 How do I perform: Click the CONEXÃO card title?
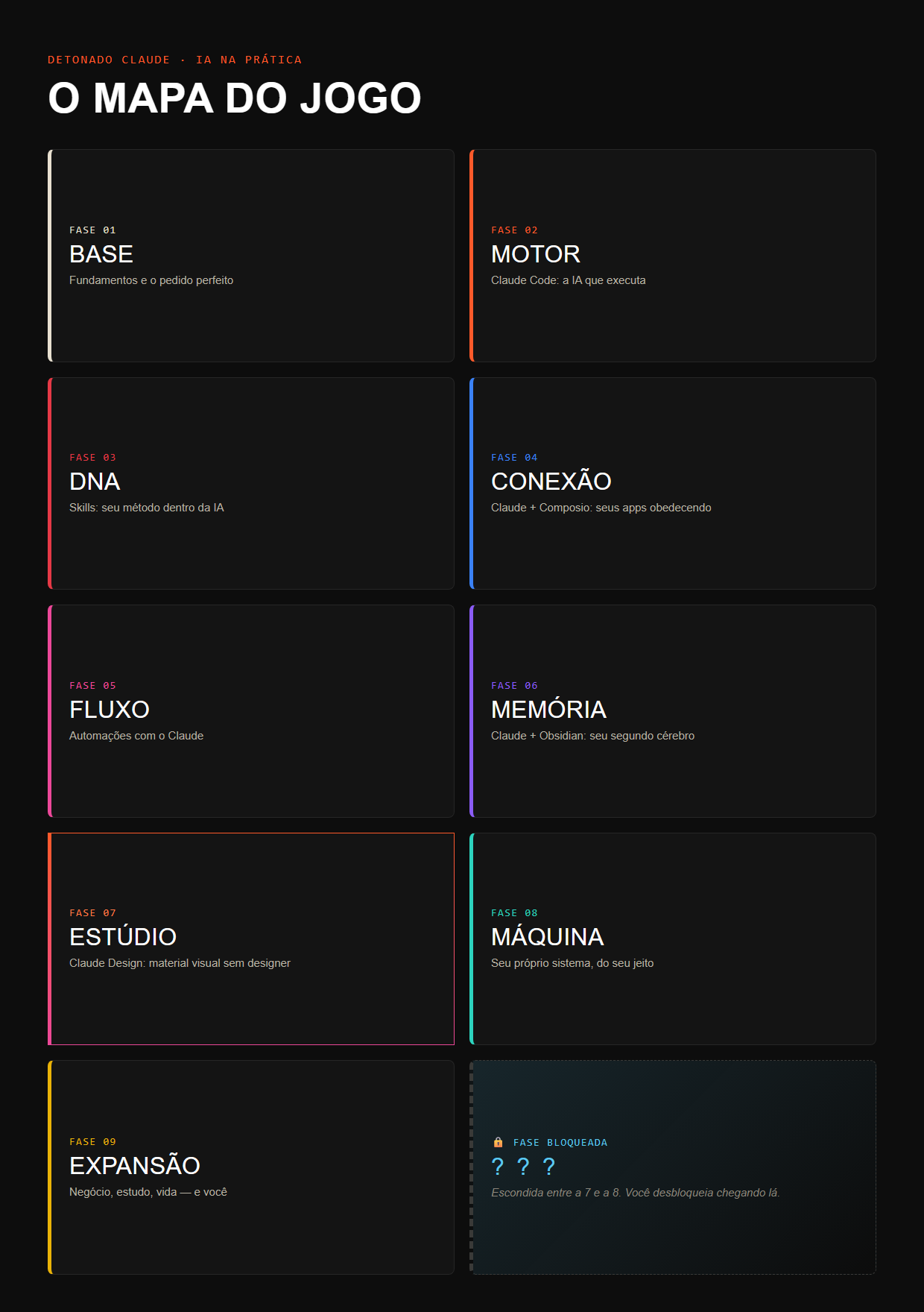point(551,482)
